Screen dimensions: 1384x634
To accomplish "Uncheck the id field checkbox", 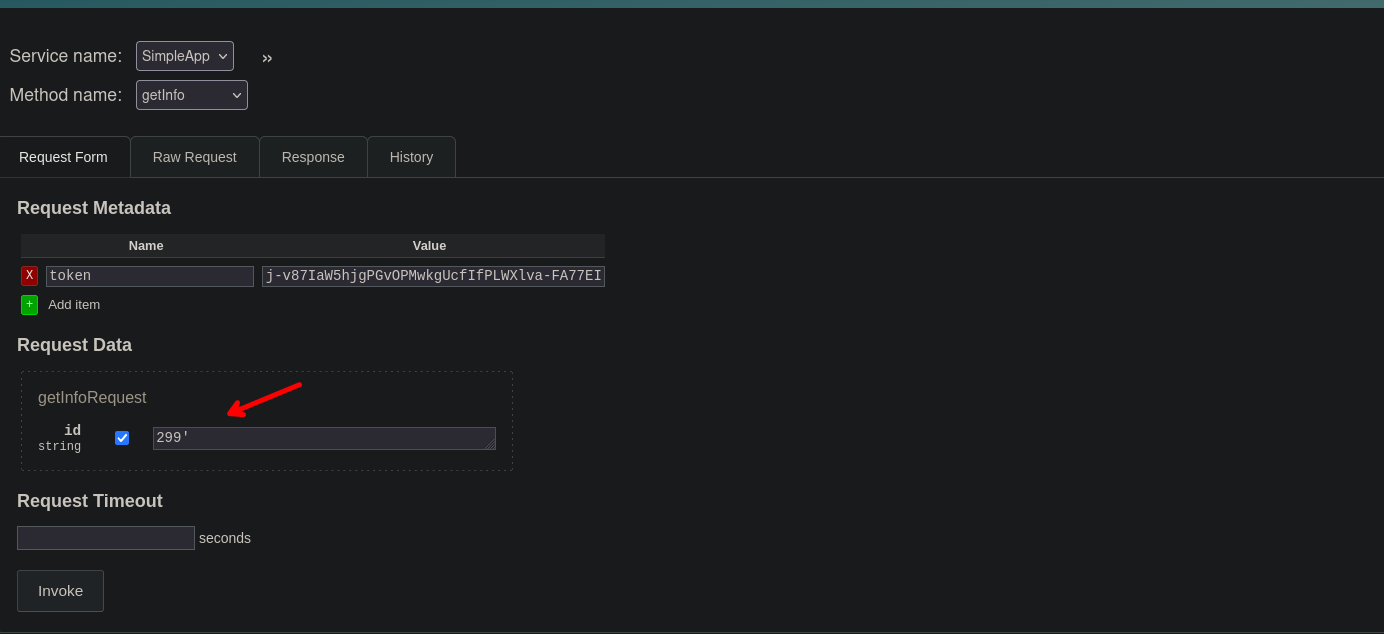I will click(x=122, y=438).
